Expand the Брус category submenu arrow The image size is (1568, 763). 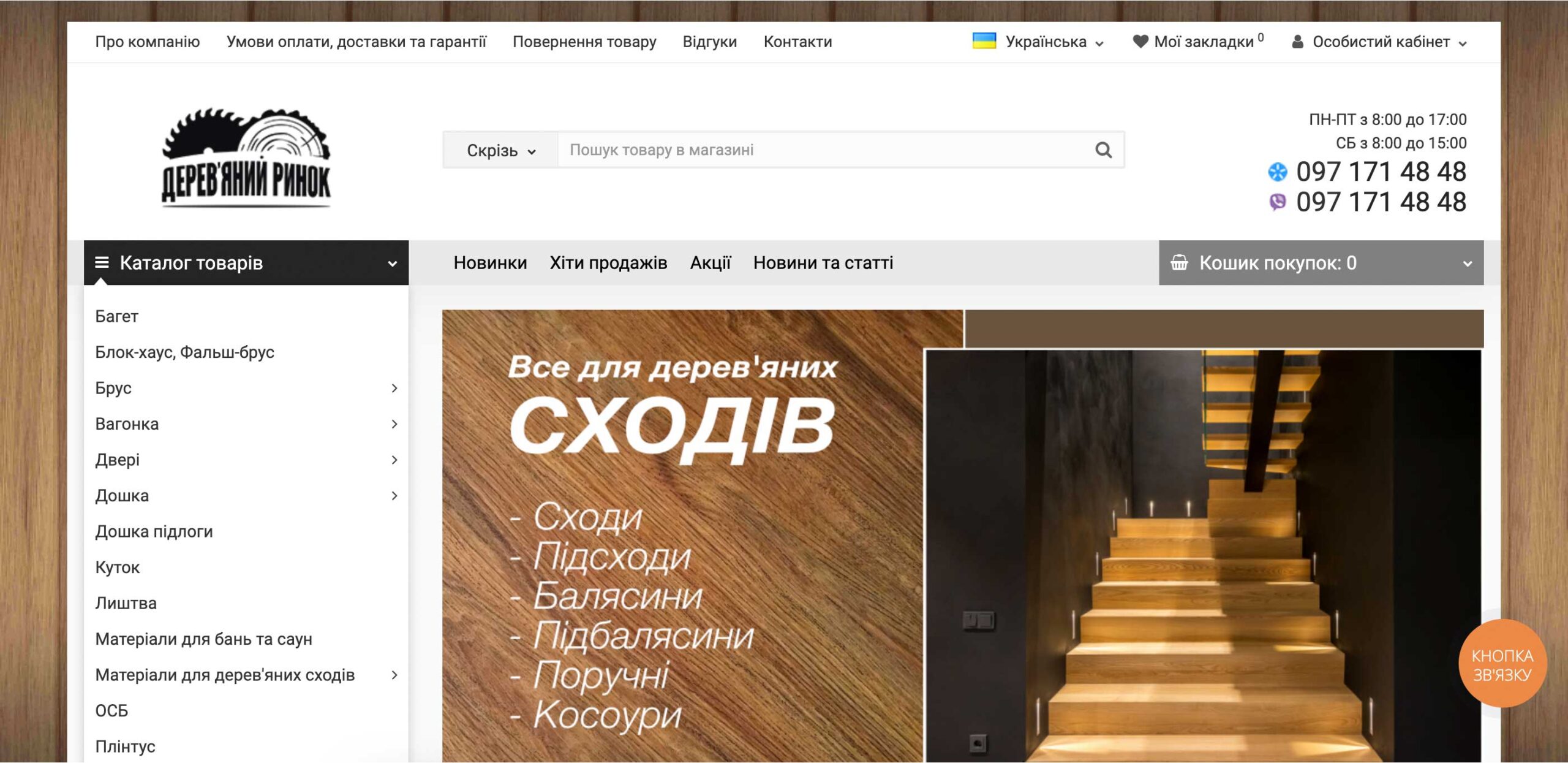tap(394, 388)
